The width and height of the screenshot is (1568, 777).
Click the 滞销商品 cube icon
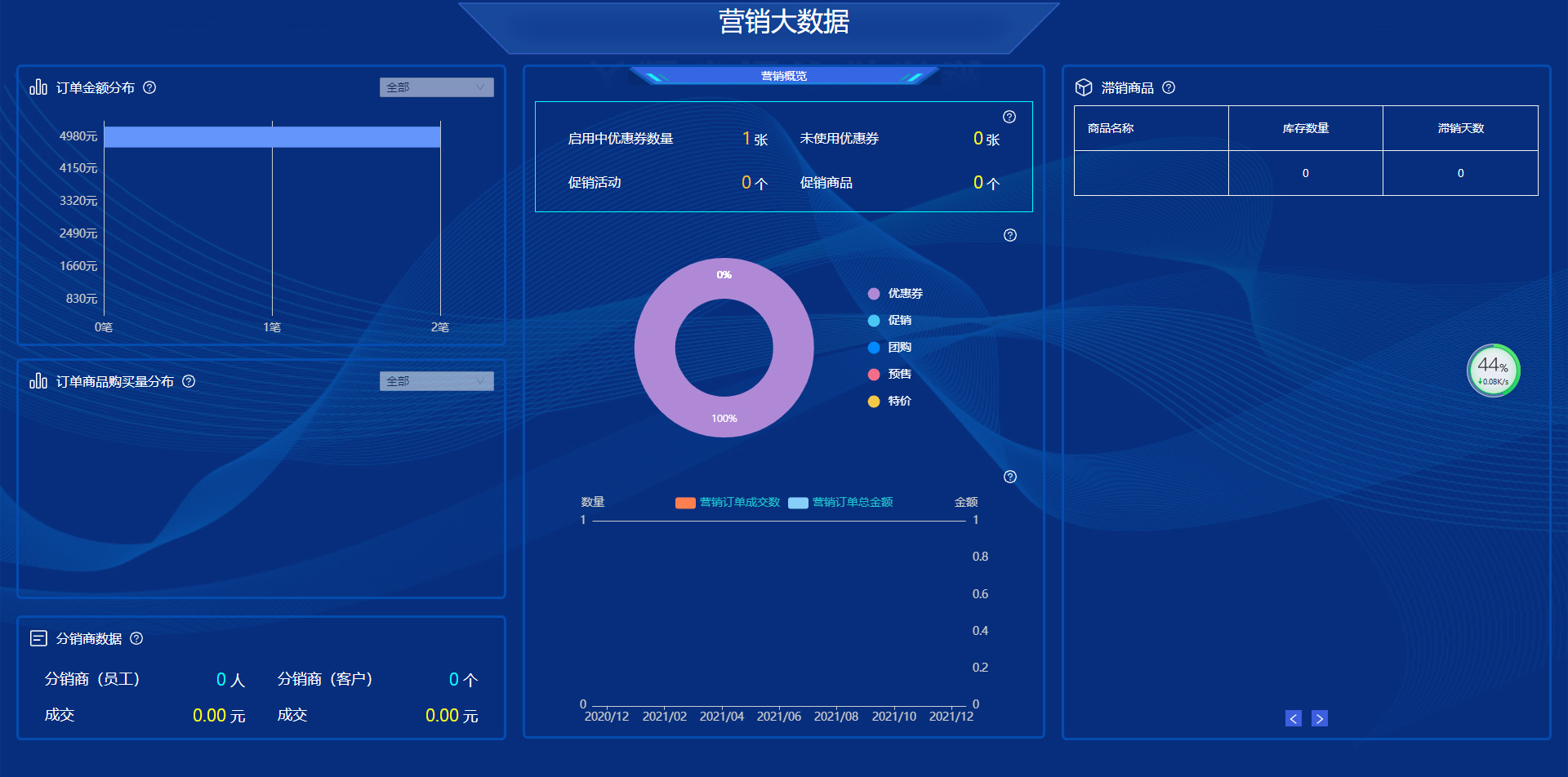[1084, 87]
